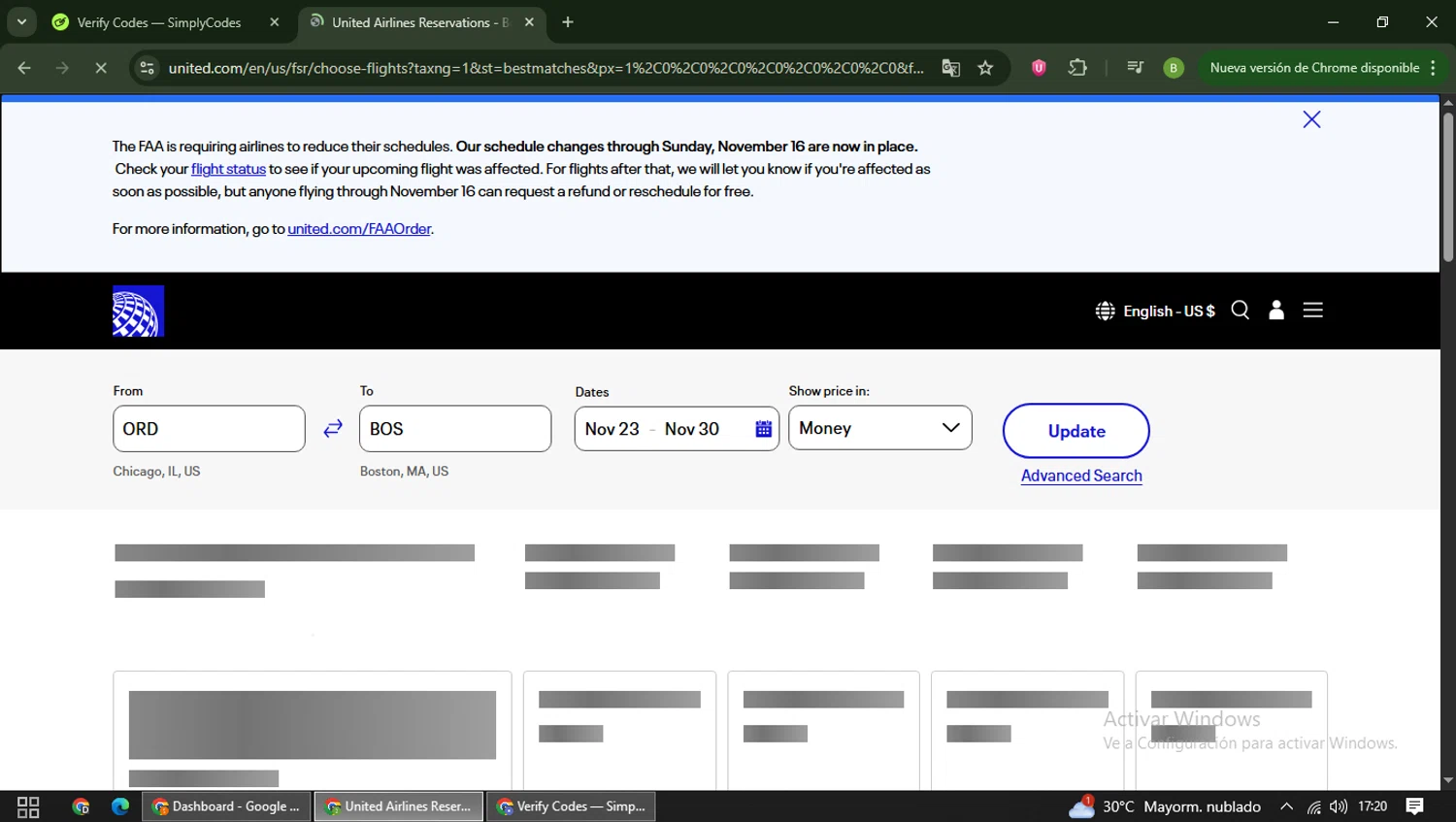The height and width of the screenshot is (822, 1456).
Task: Open the Dates field Nov 23 - Nov 30
Action: point(677,429)
